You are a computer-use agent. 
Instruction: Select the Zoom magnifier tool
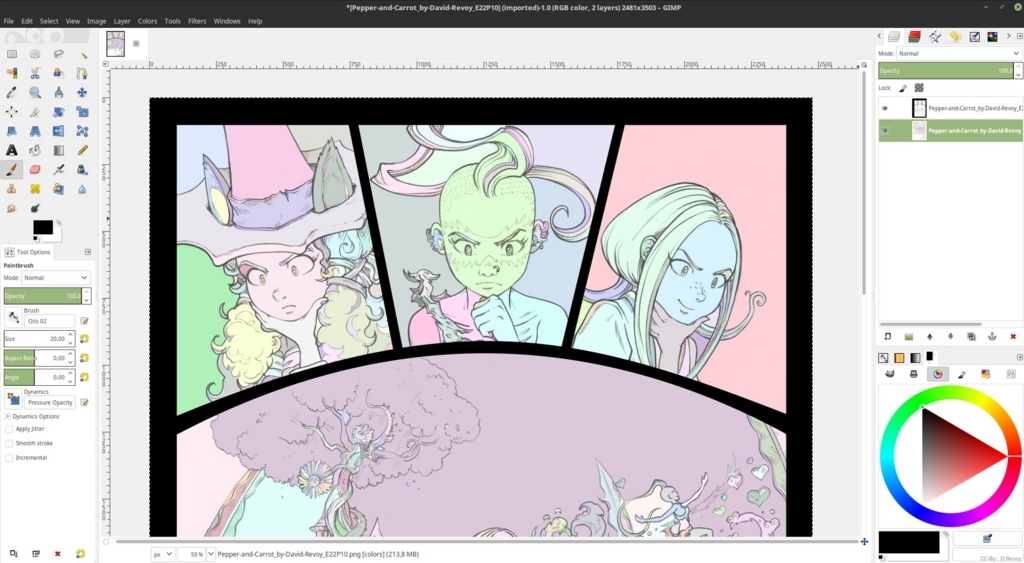point(35,93)
